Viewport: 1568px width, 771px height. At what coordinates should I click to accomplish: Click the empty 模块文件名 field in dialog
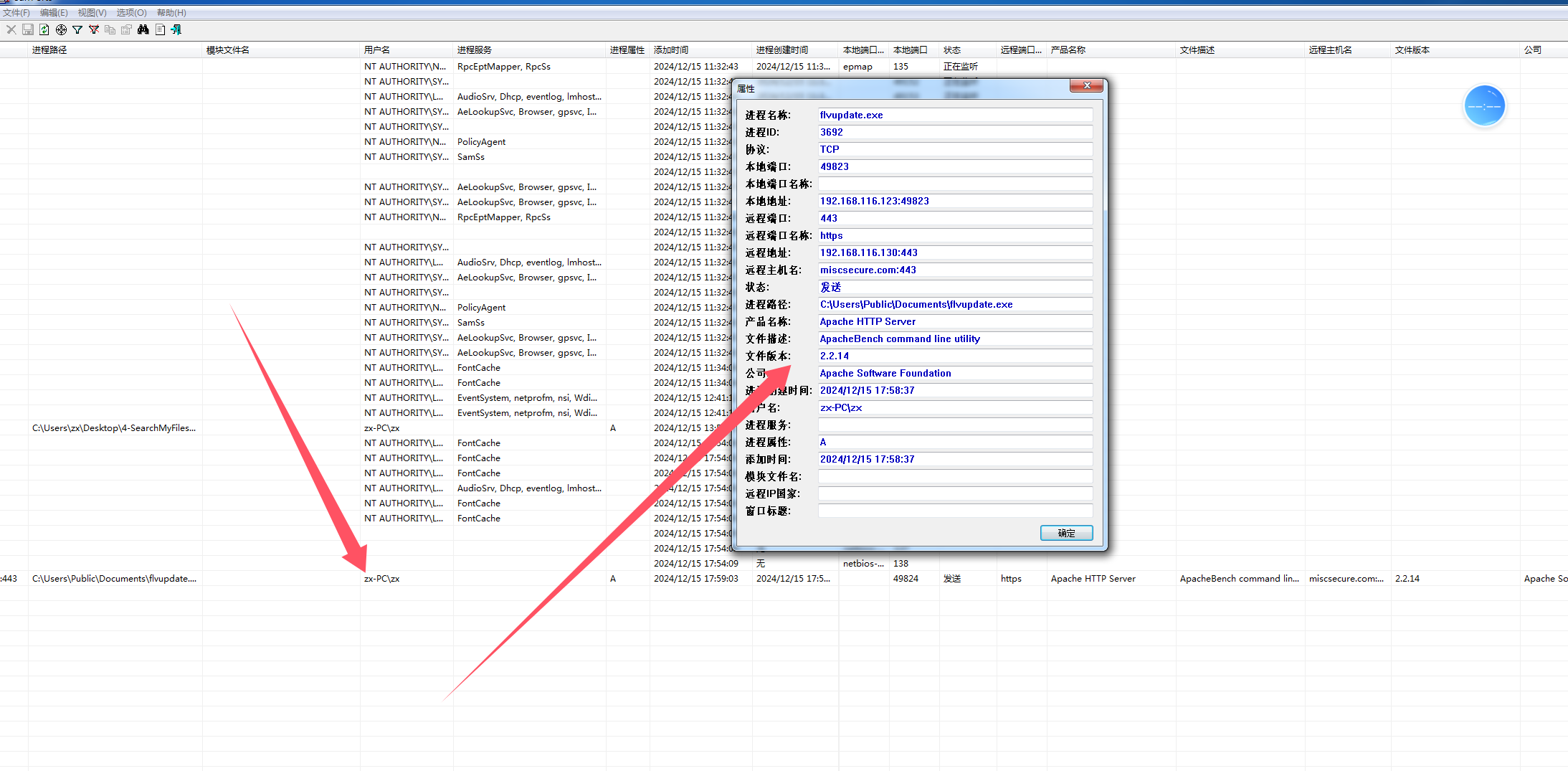click(955, 476)
